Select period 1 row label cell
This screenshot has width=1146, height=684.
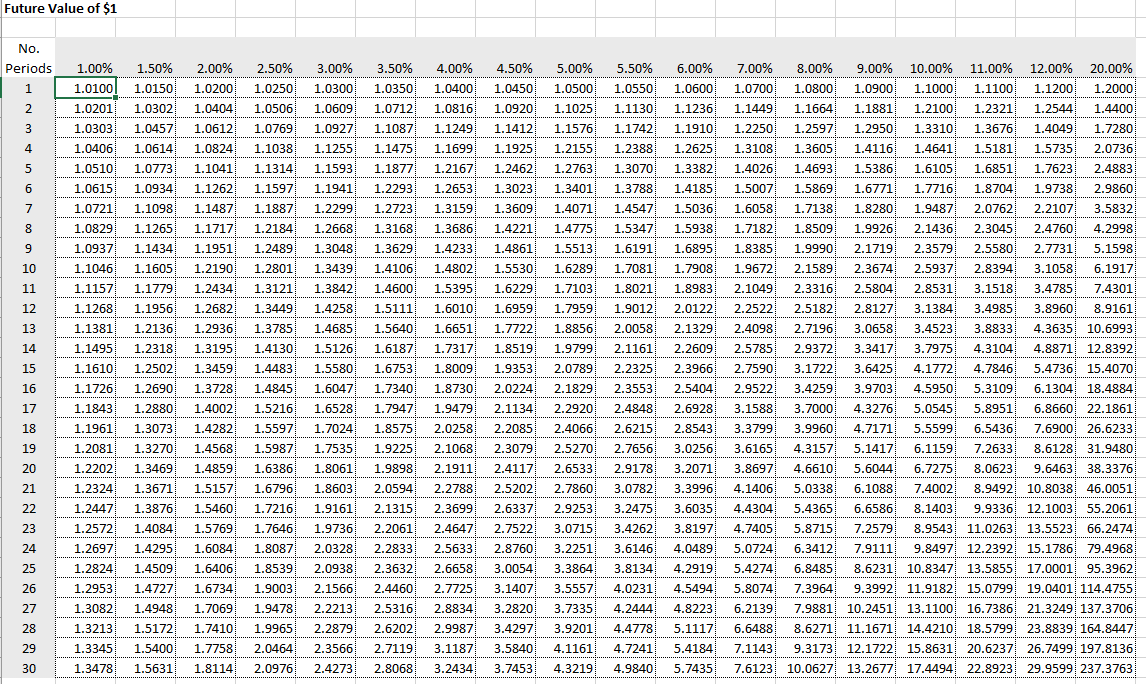[x=28, y=87]
